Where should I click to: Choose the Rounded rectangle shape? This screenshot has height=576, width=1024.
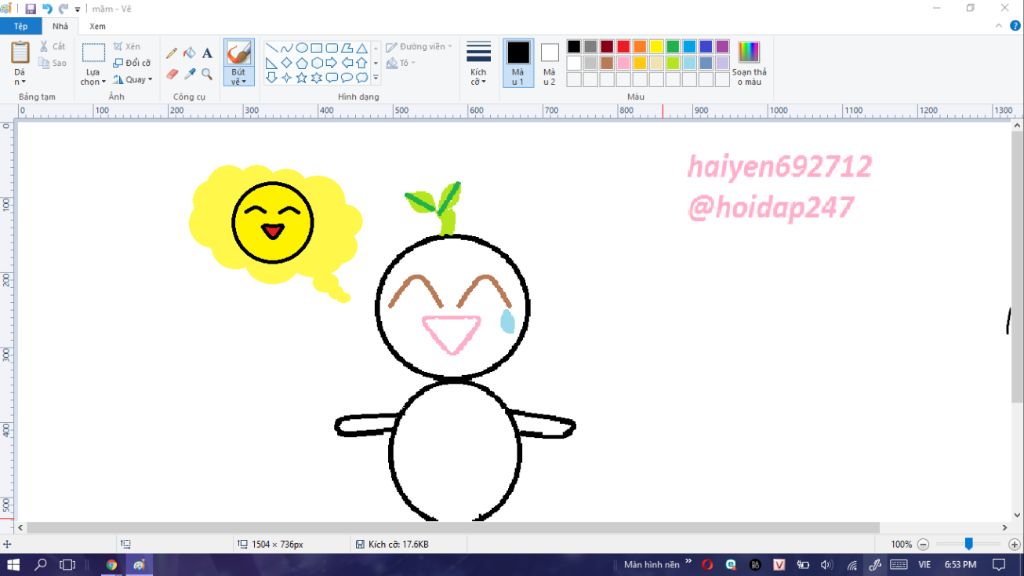tap(332, 48)
